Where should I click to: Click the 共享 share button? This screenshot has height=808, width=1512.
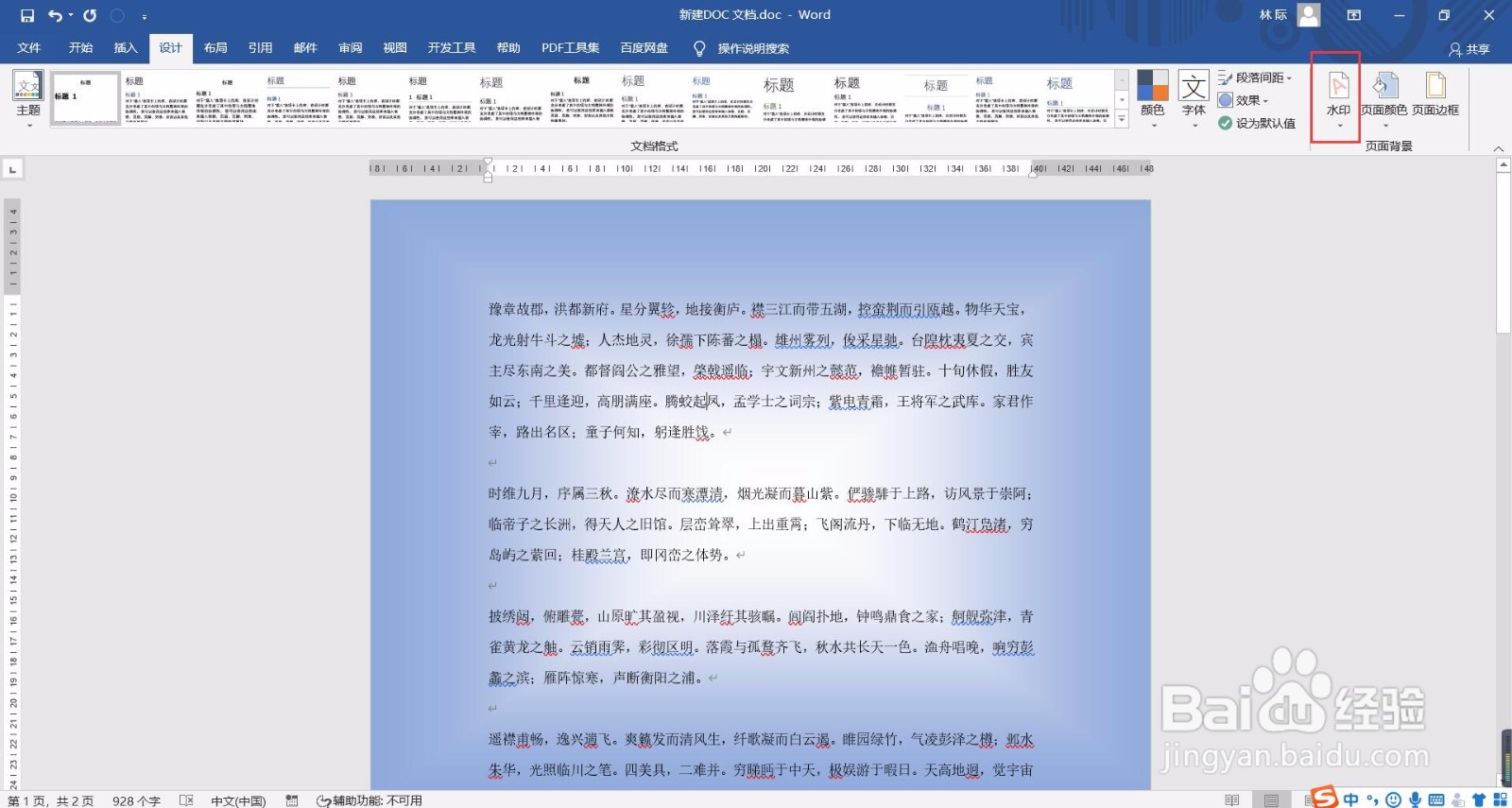tap(1469, 49)
